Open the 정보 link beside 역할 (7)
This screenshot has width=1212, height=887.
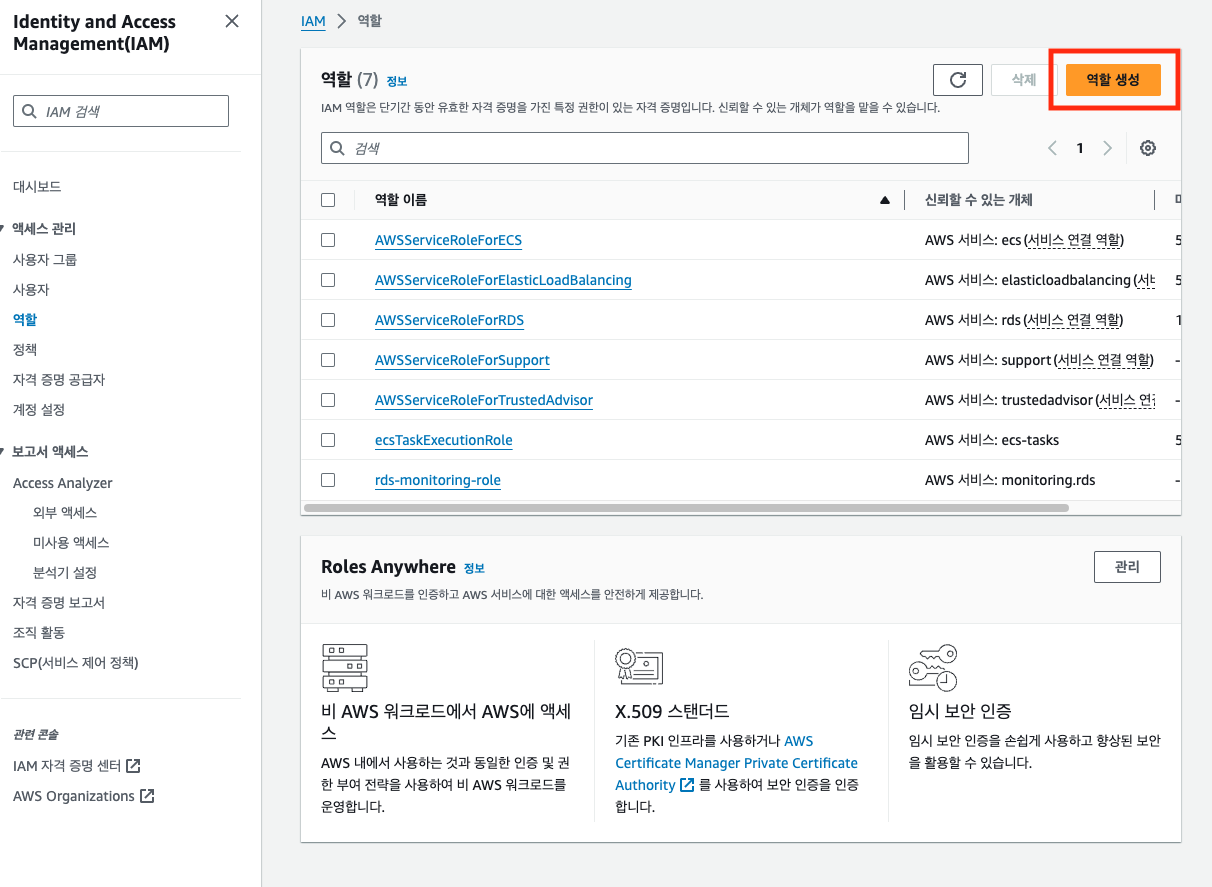pyautogui.click(x=397, y=82)
